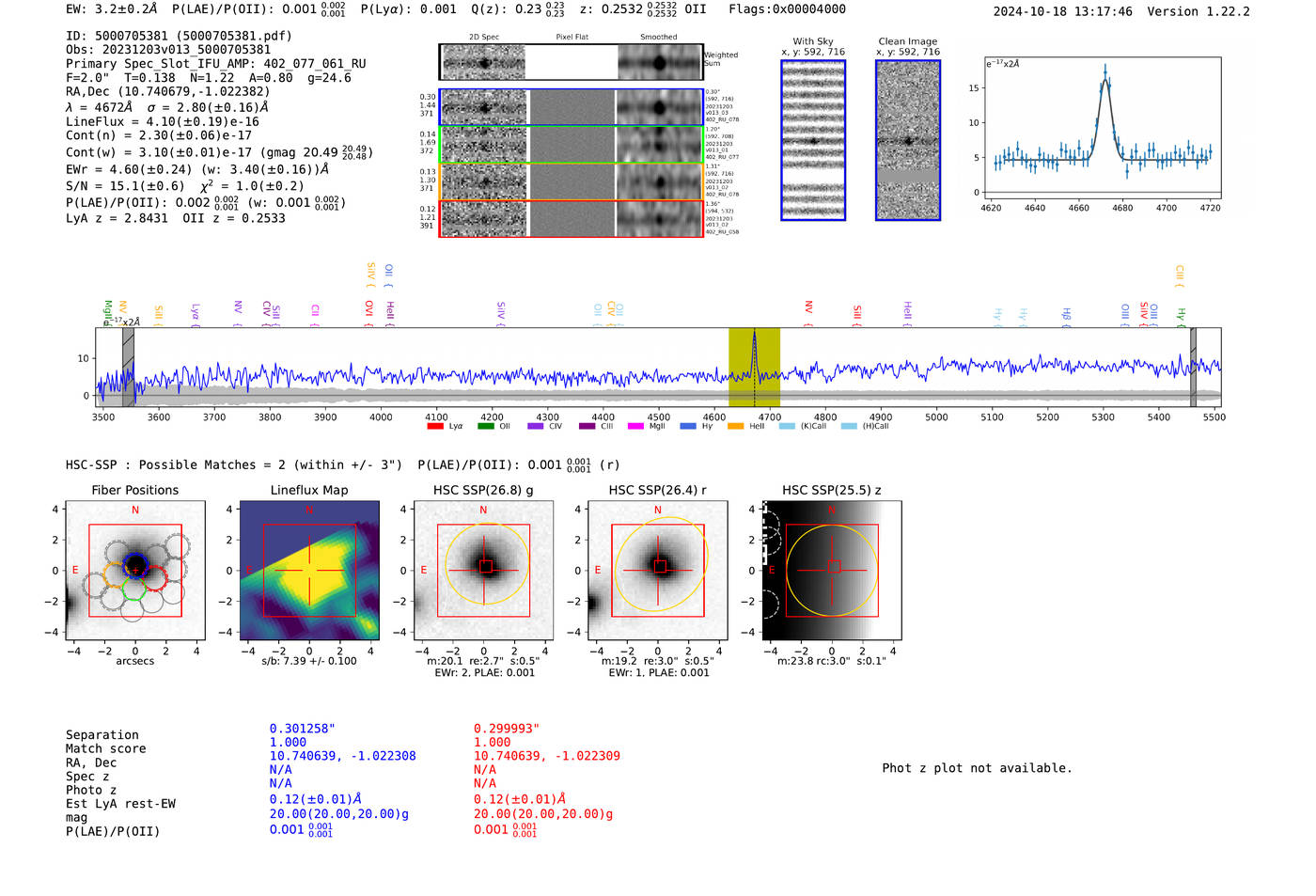
Task: Click the yellow highlighted region in full spectrum
Action: coord(754,368)
